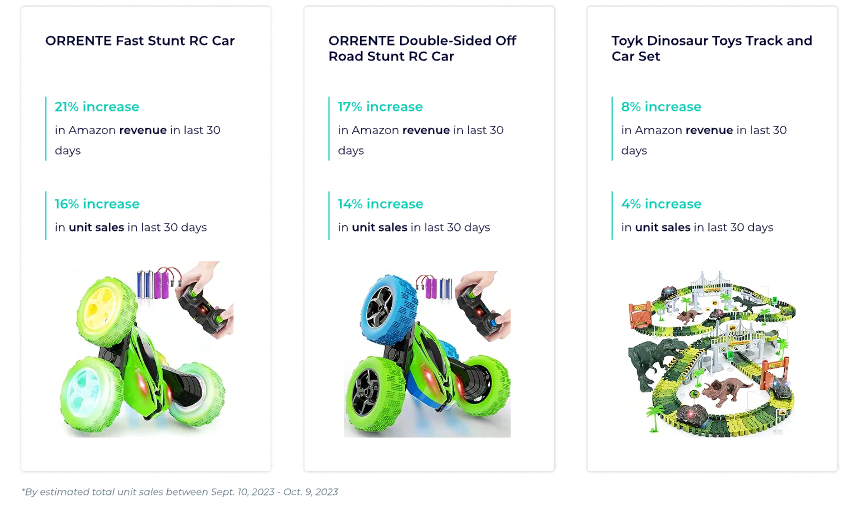Click the ORRENTE Double-Sided Off Road Stunt title
This screenshot has height=510, width=850.
(422, 48)
